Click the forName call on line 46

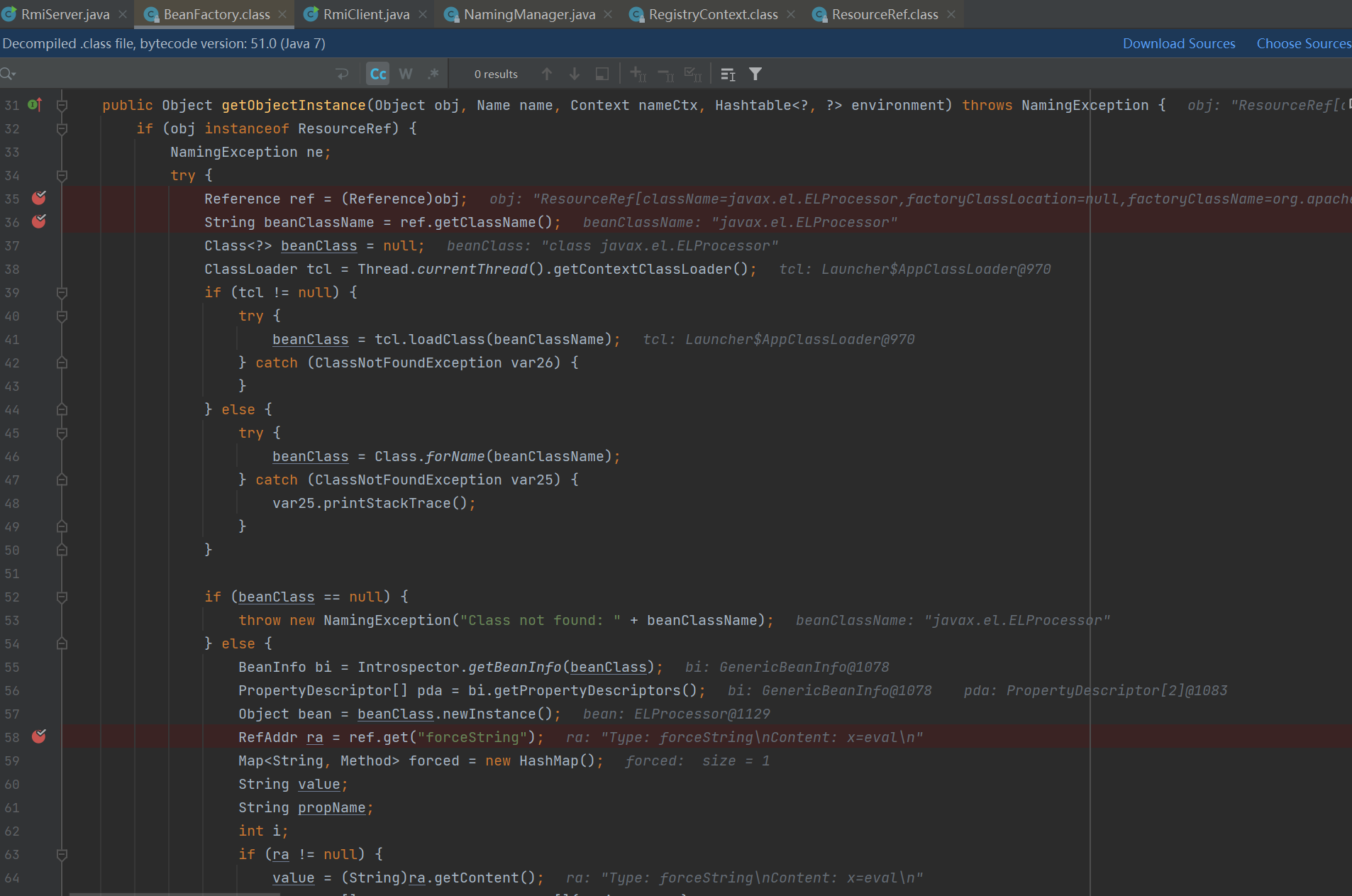pos(455,456)
